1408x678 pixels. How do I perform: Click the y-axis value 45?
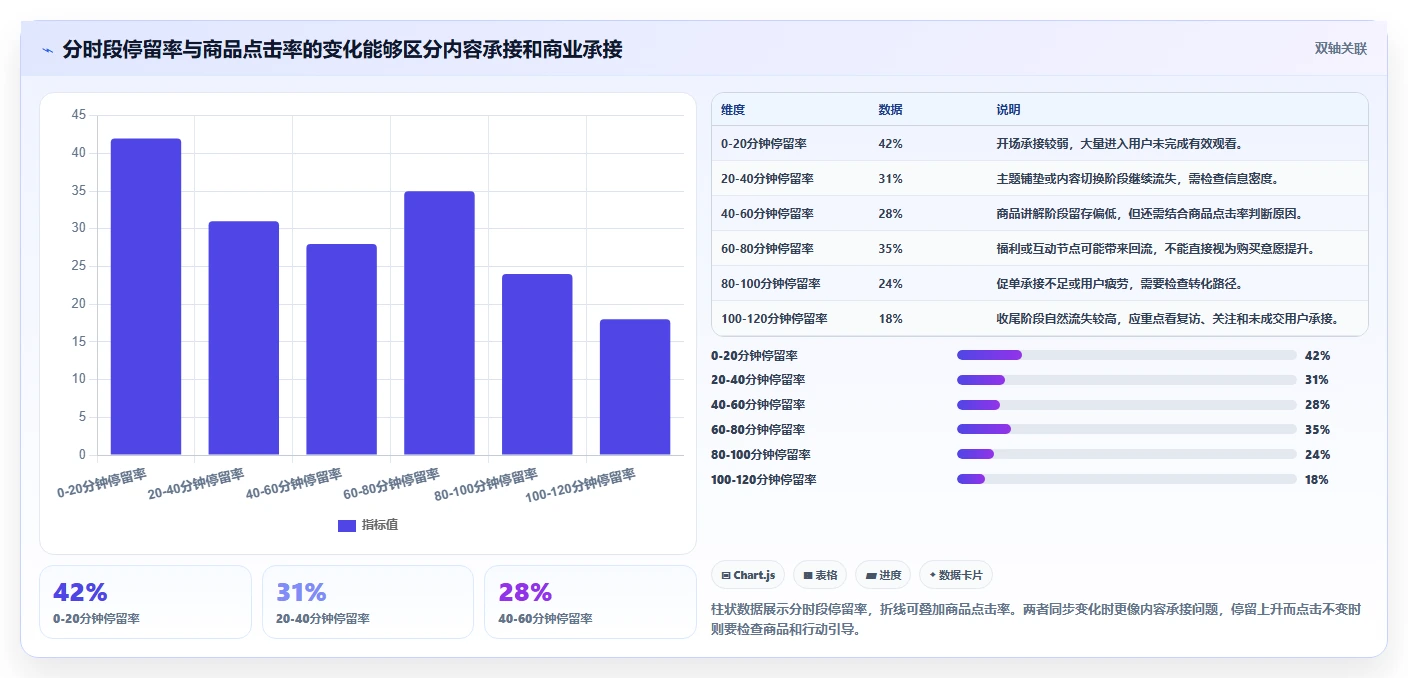point(79,115)
